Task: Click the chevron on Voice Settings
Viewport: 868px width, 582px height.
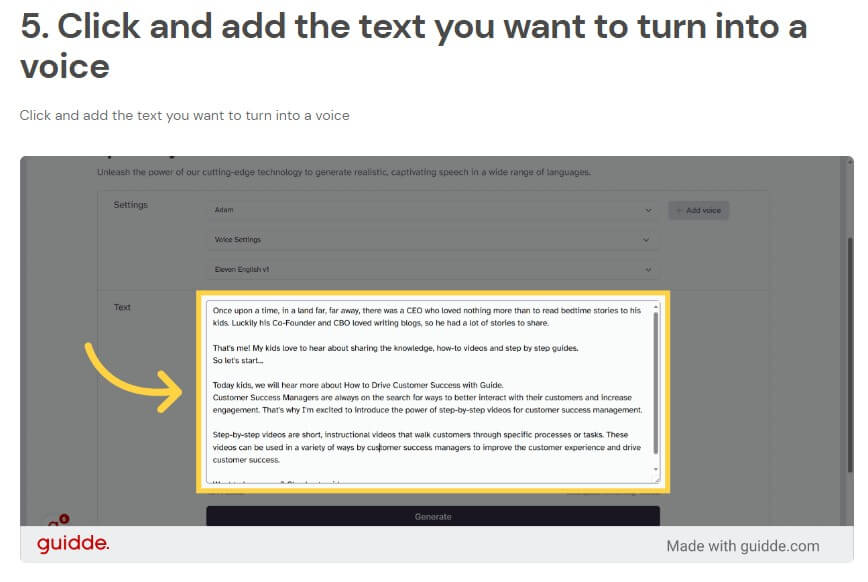Action: coord(646,240)
